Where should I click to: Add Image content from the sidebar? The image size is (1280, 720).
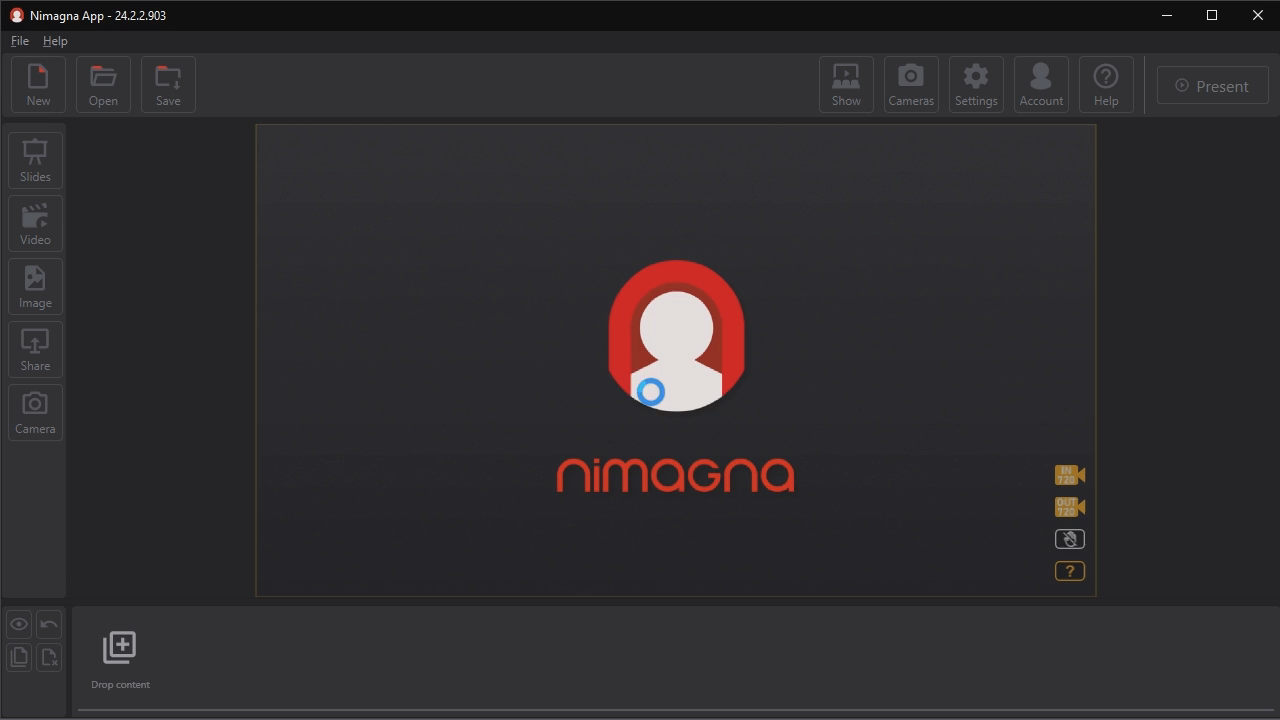(35, 286)
